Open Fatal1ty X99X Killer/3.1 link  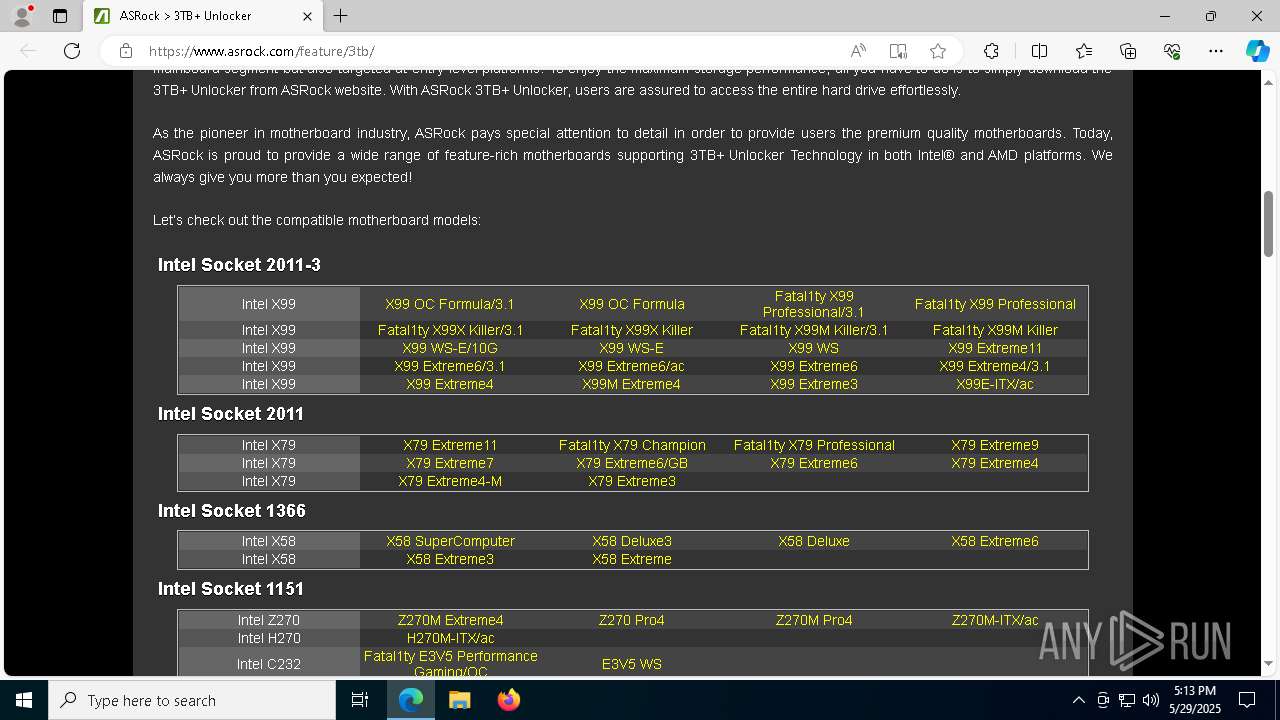[450, 330]
